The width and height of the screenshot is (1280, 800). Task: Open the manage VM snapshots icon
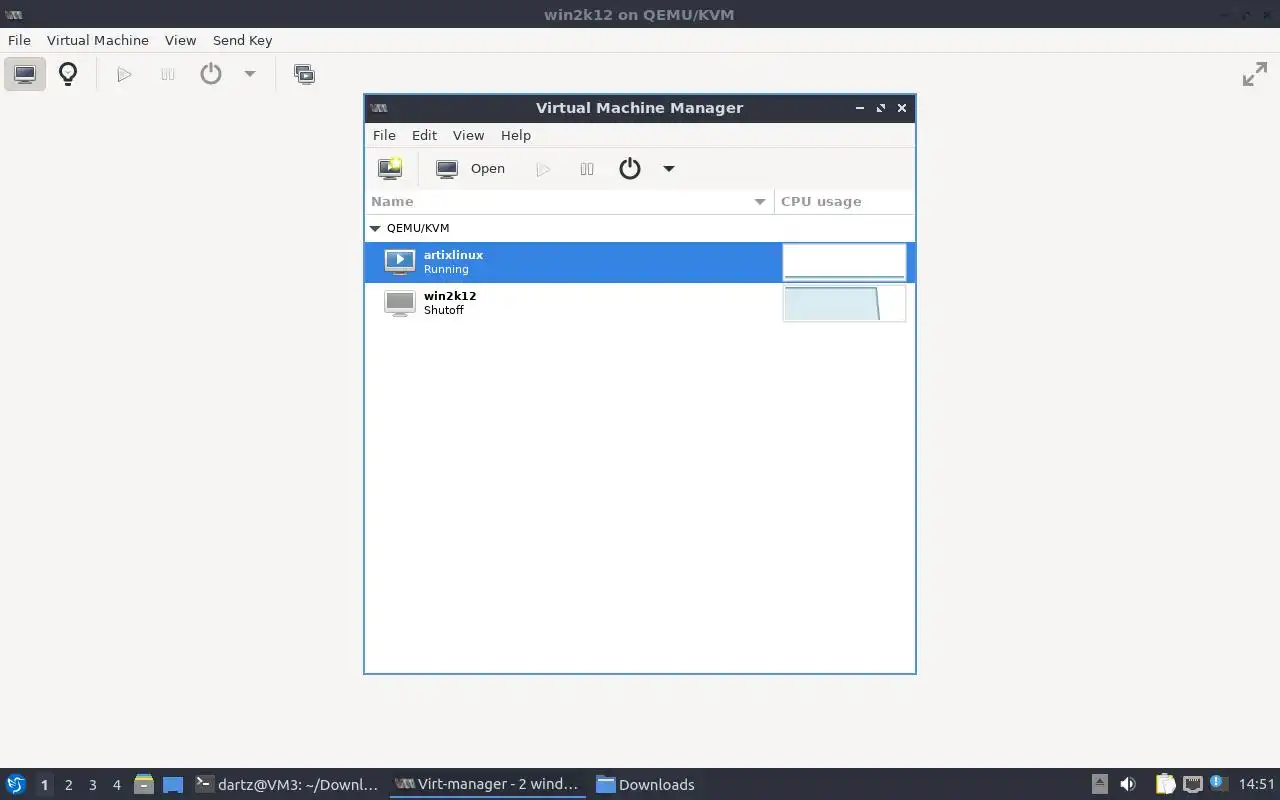[304, 74]
